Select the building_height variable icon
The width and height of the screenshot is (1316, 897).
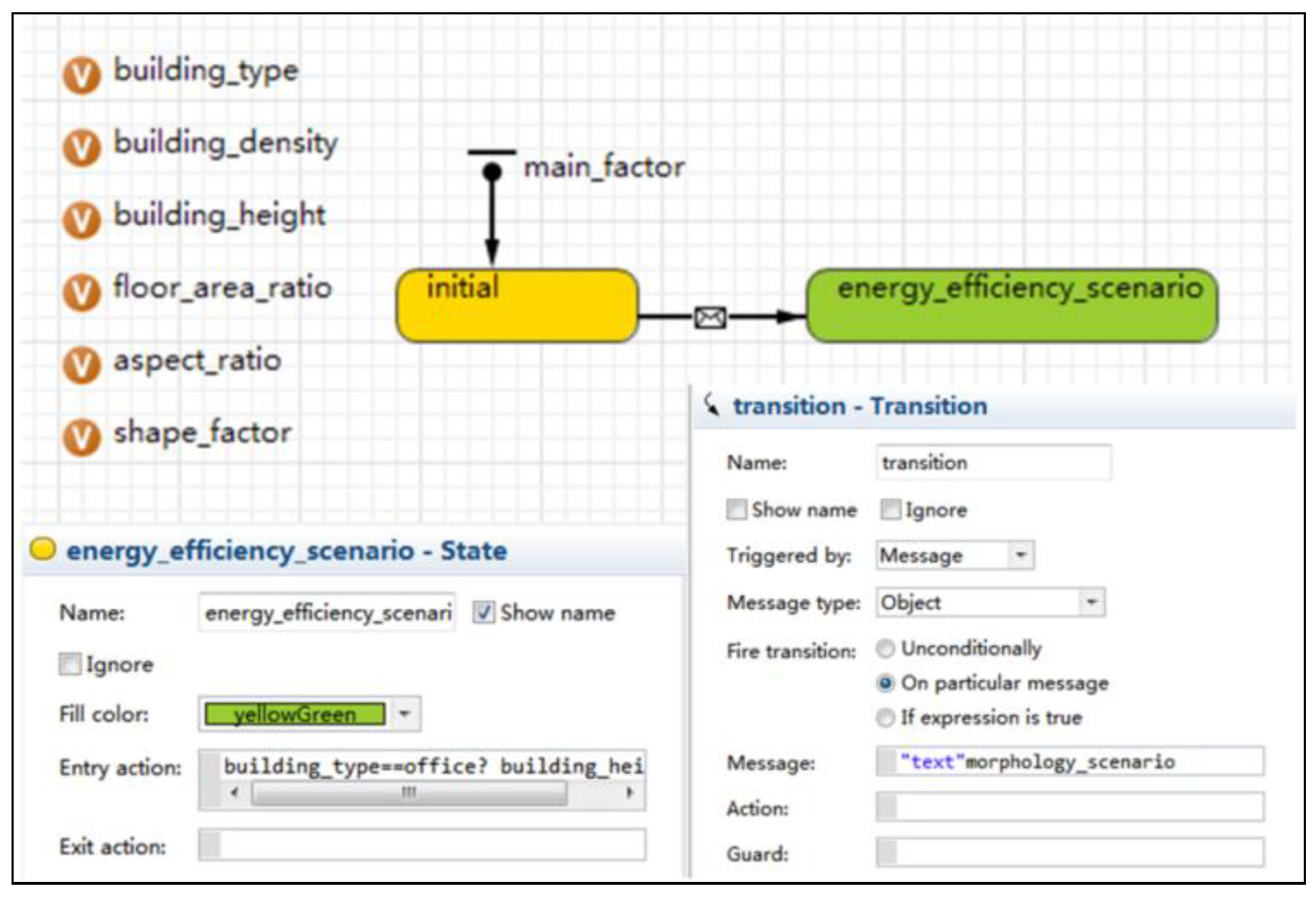81,220
